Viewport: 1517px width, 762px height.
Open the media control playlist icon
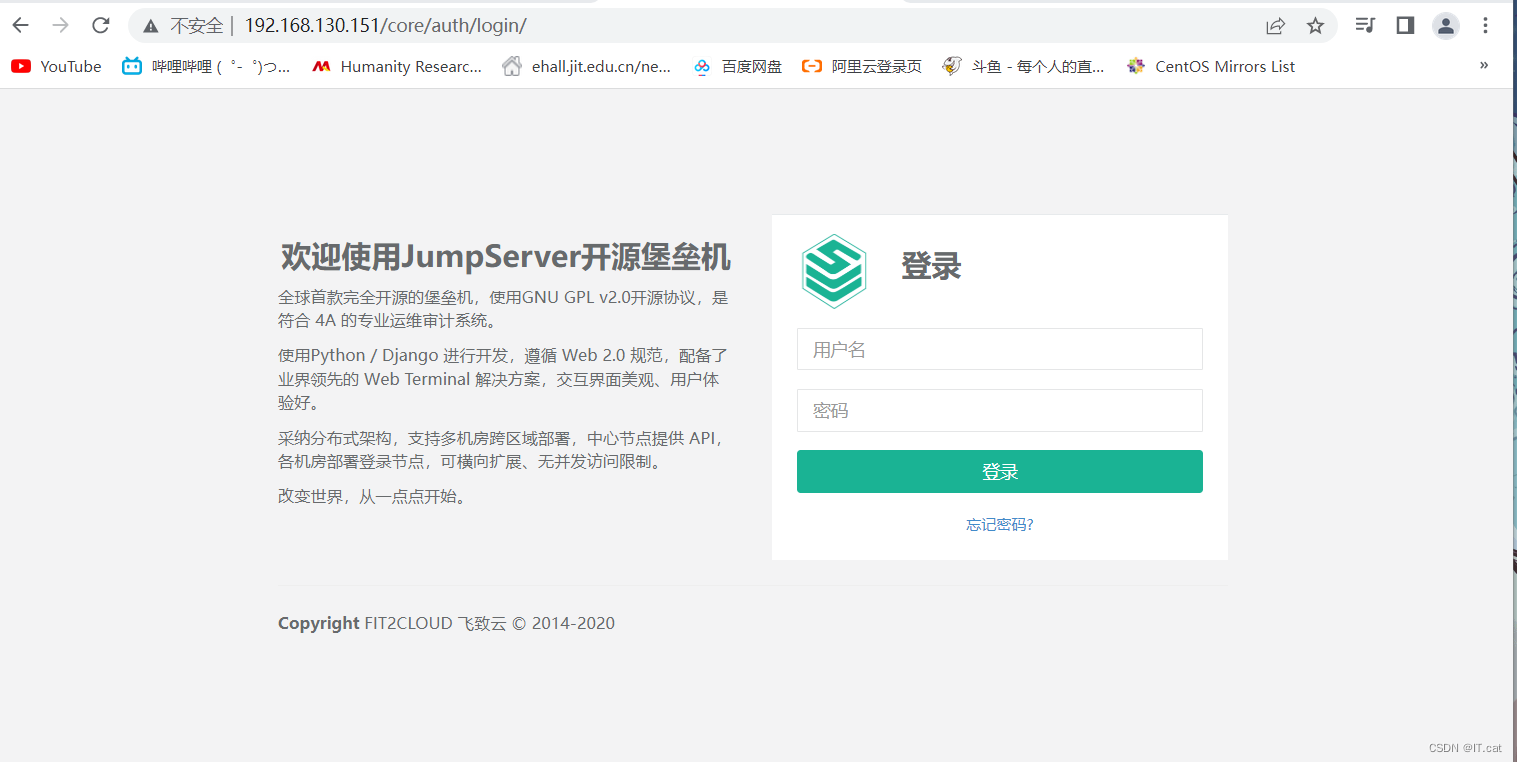(x=1365, y=25)
